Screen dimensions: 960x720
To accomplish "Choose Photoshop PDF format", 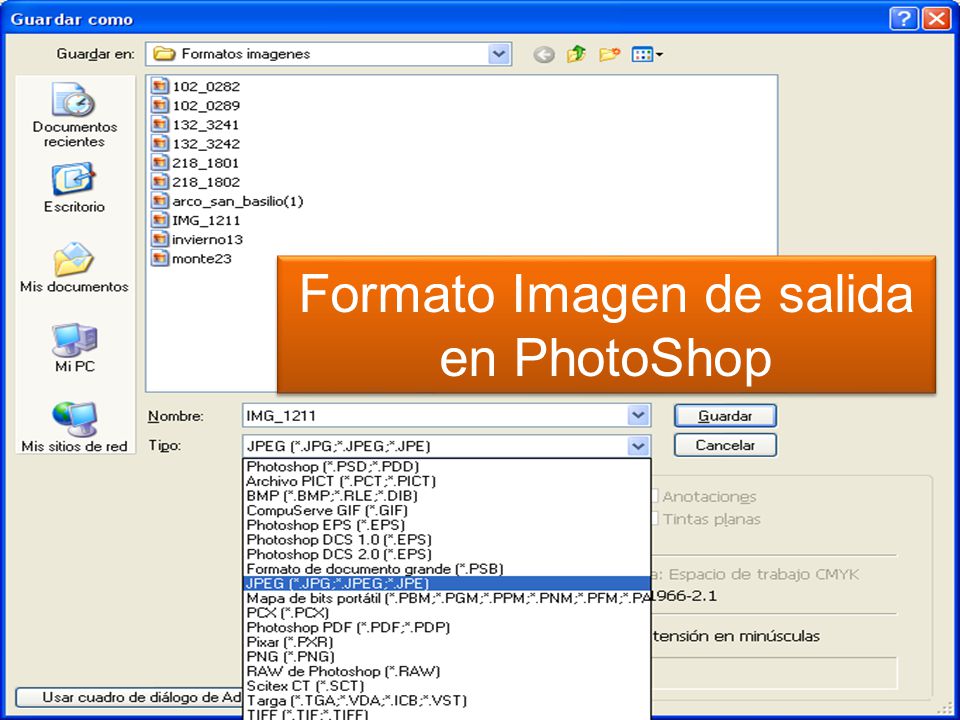I will pos(447,628).
